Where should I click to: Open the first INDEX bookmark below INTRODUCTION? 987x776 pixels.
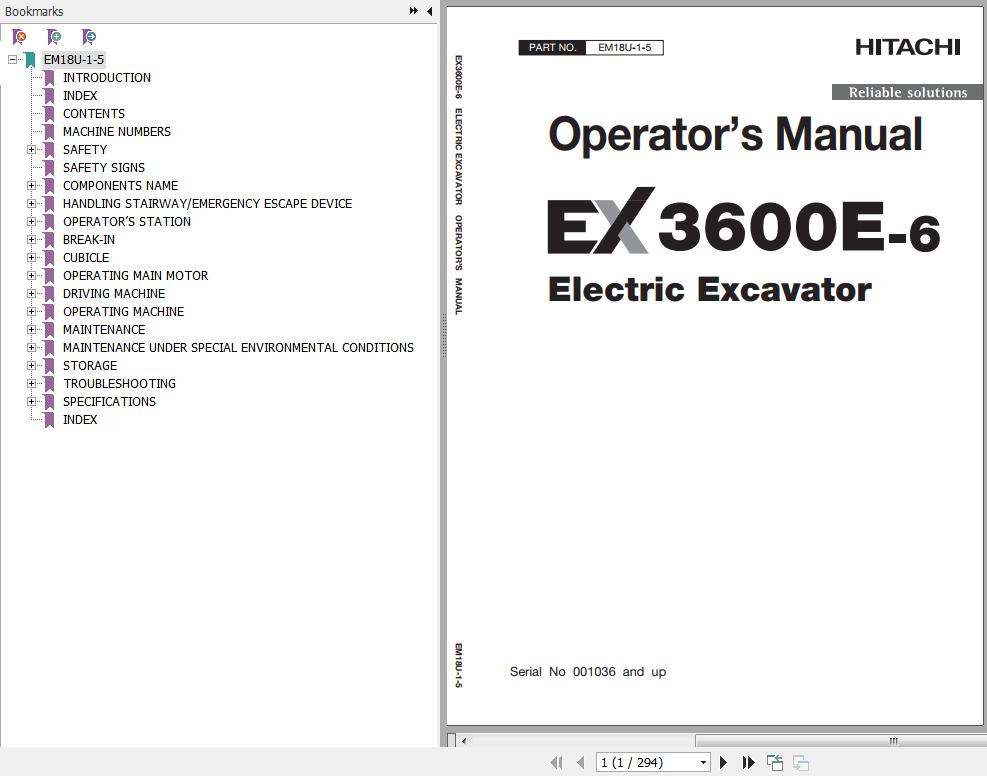80,96
